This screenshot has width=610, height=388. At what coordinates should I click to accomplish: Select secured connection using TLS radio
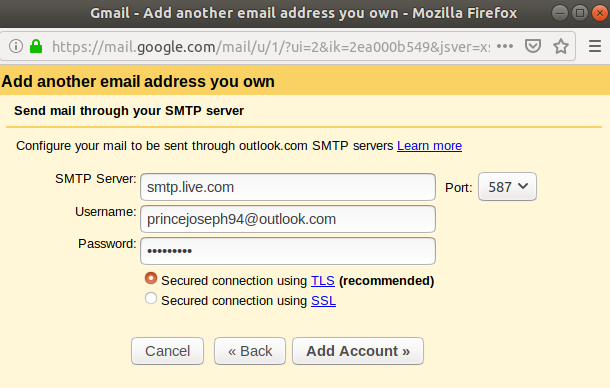151,278
